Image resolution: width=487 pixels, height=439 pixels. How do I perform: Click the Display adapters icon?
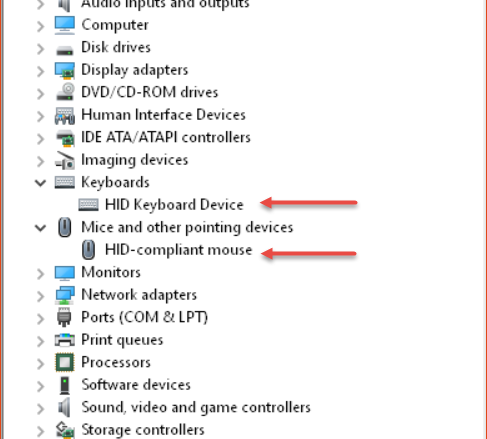pyautogui.click(x=65, y=70)
